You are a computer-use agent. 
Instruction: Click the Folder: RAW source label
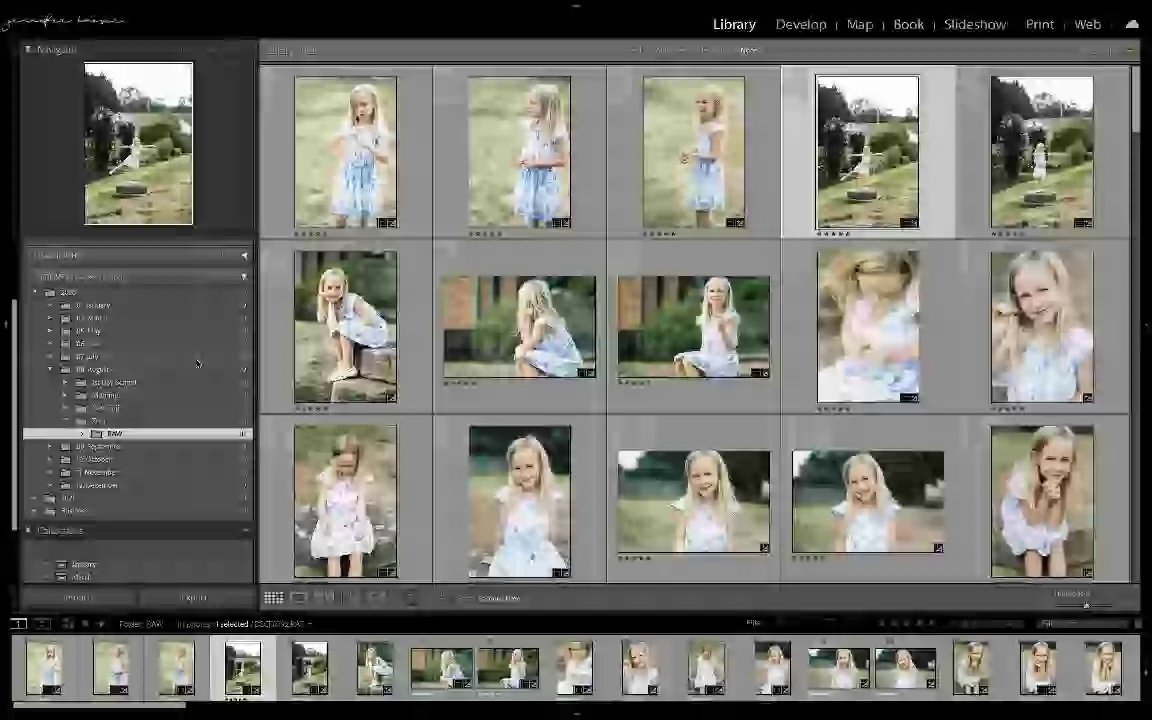141,624
